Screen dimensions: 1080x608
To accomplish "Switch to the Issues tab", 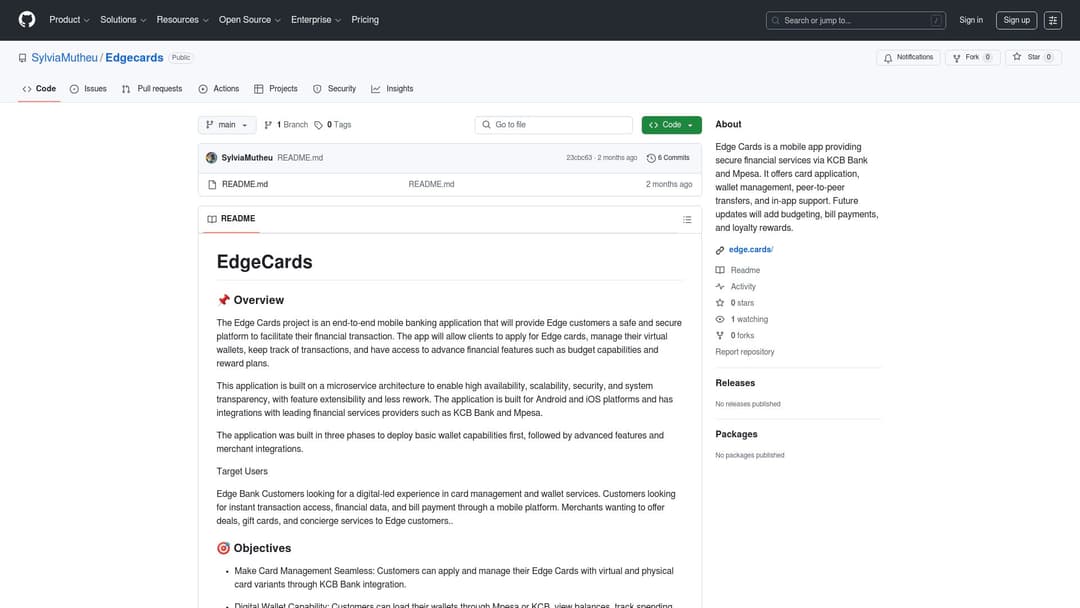I will [x=88, y=89].
